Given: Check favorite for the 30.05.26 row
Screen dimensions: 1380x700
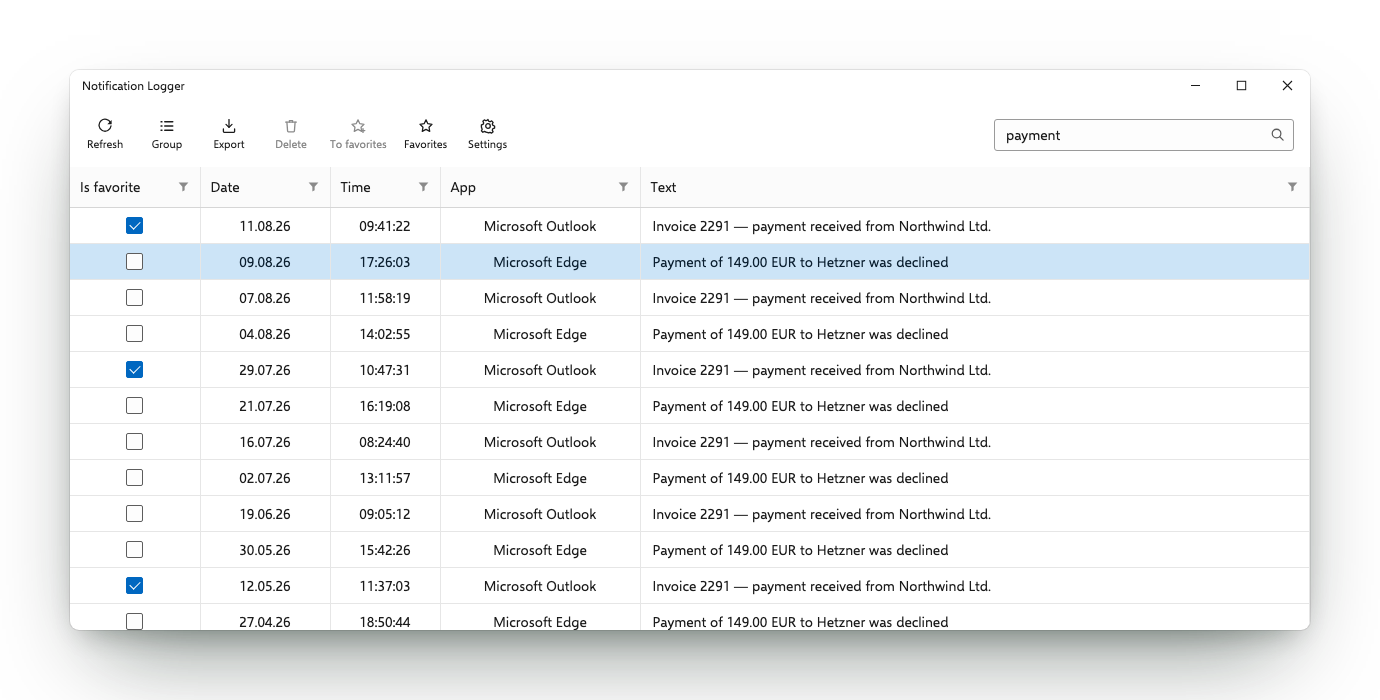Looking at the screenshot, I should (x=135, y=550).
